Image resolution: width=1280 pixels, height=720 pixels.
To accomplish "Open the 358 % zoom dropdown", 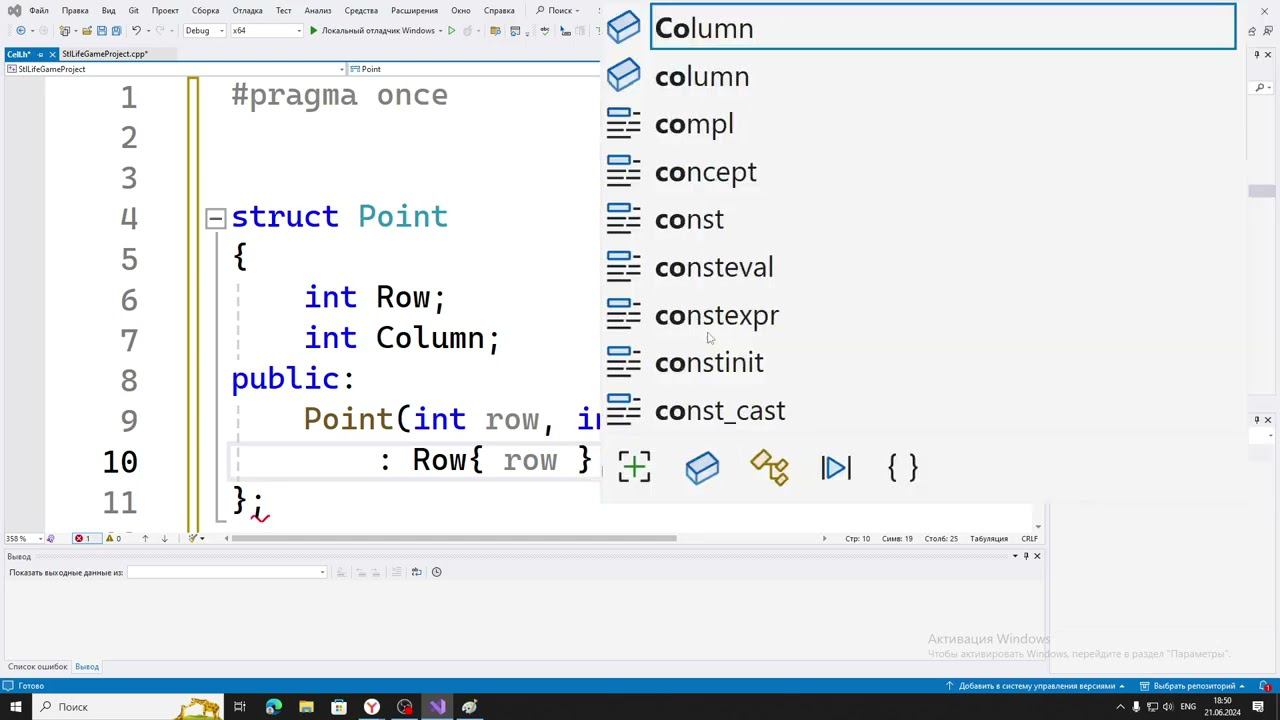I will pyautogui.click(x=24, y=539).
